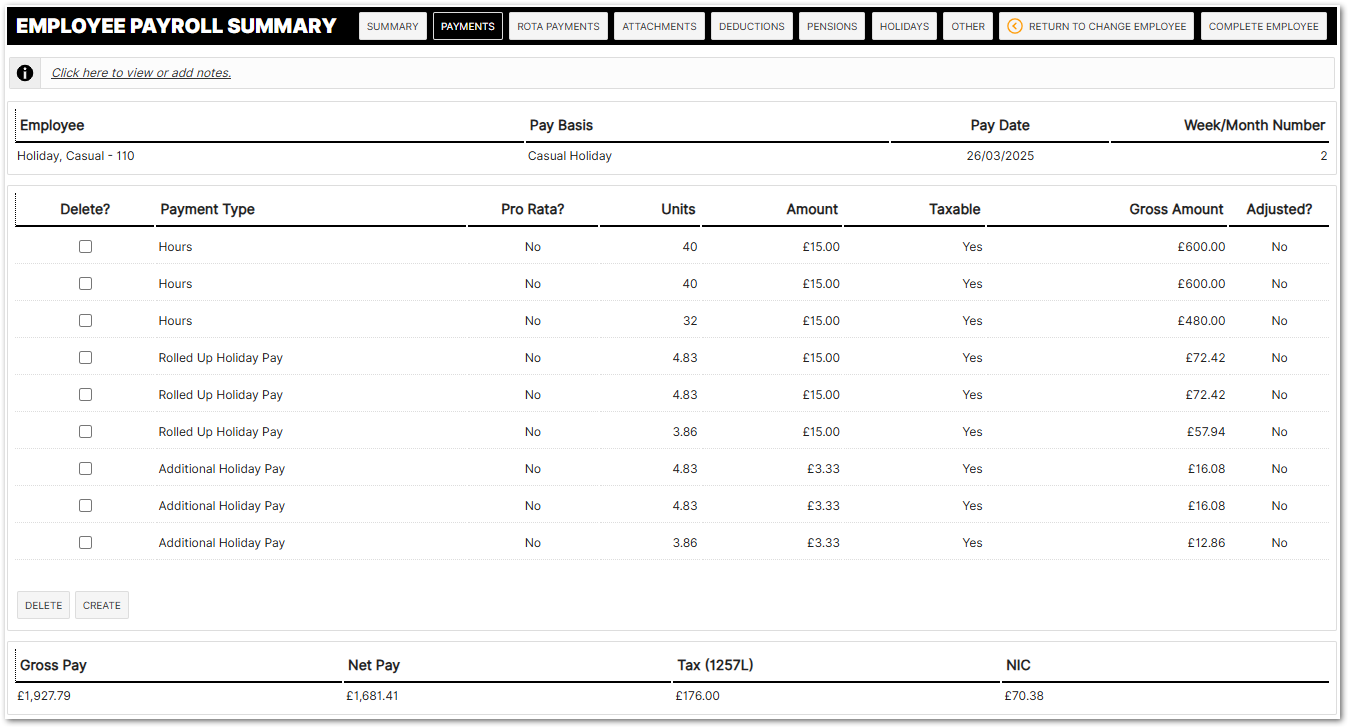Open the view or add notes link
Screen dimensions: 1349x728
(141, 73)
